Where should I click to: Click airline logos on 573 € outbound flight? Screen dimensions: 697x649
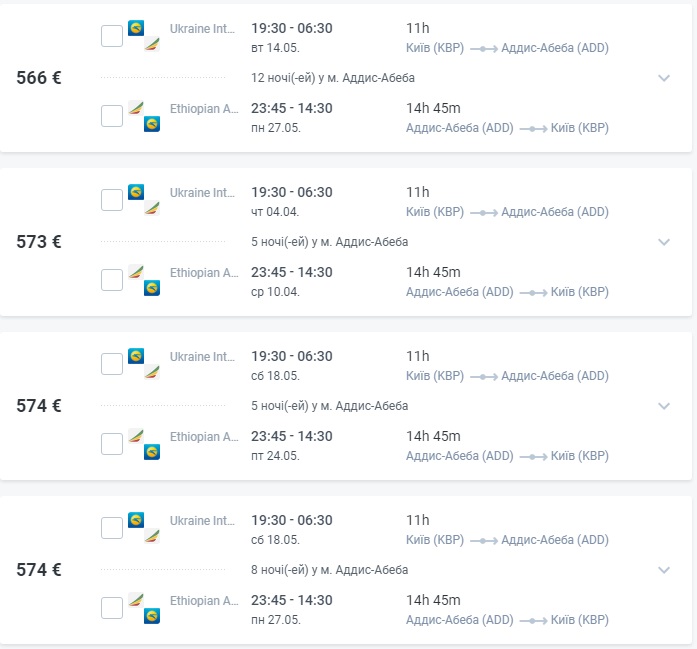coord(144,200)
